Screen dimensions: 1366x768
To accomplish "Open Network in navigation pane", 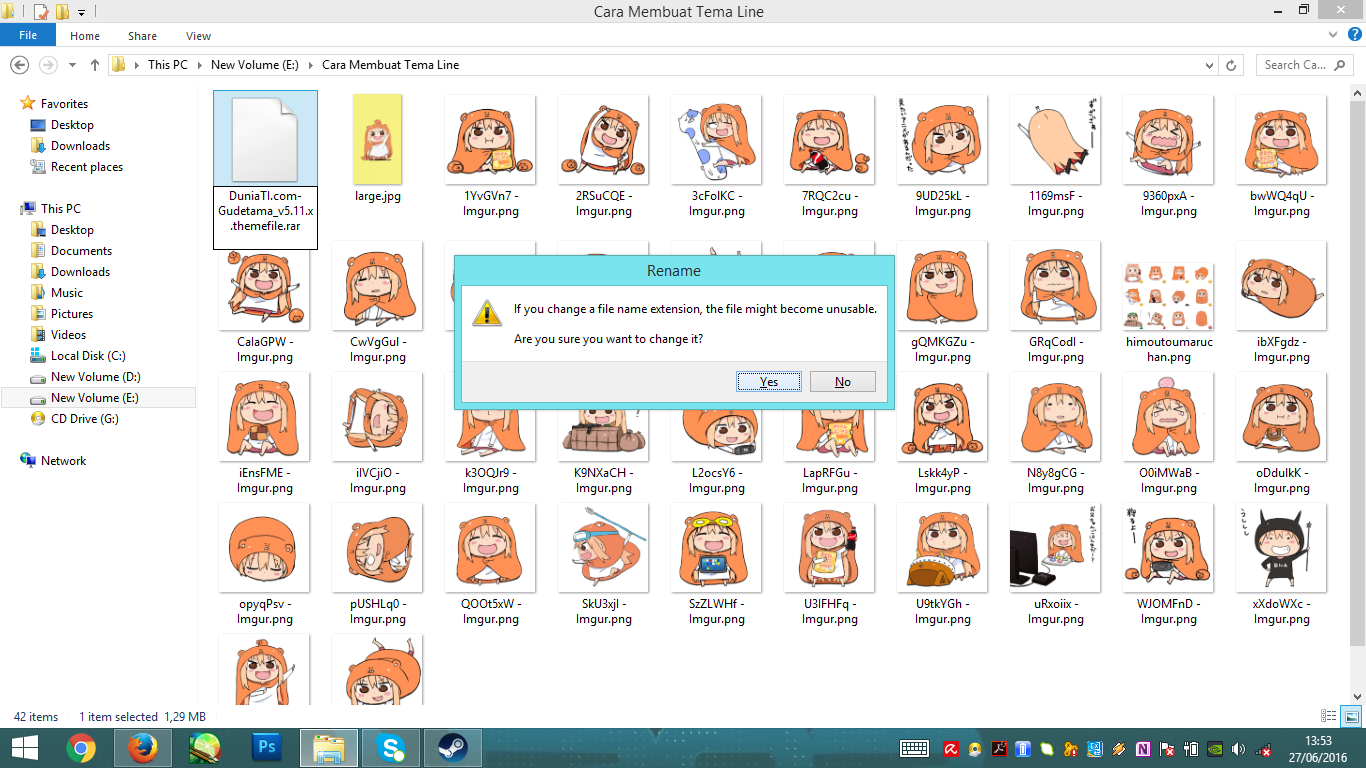I will tap(63, 461).
